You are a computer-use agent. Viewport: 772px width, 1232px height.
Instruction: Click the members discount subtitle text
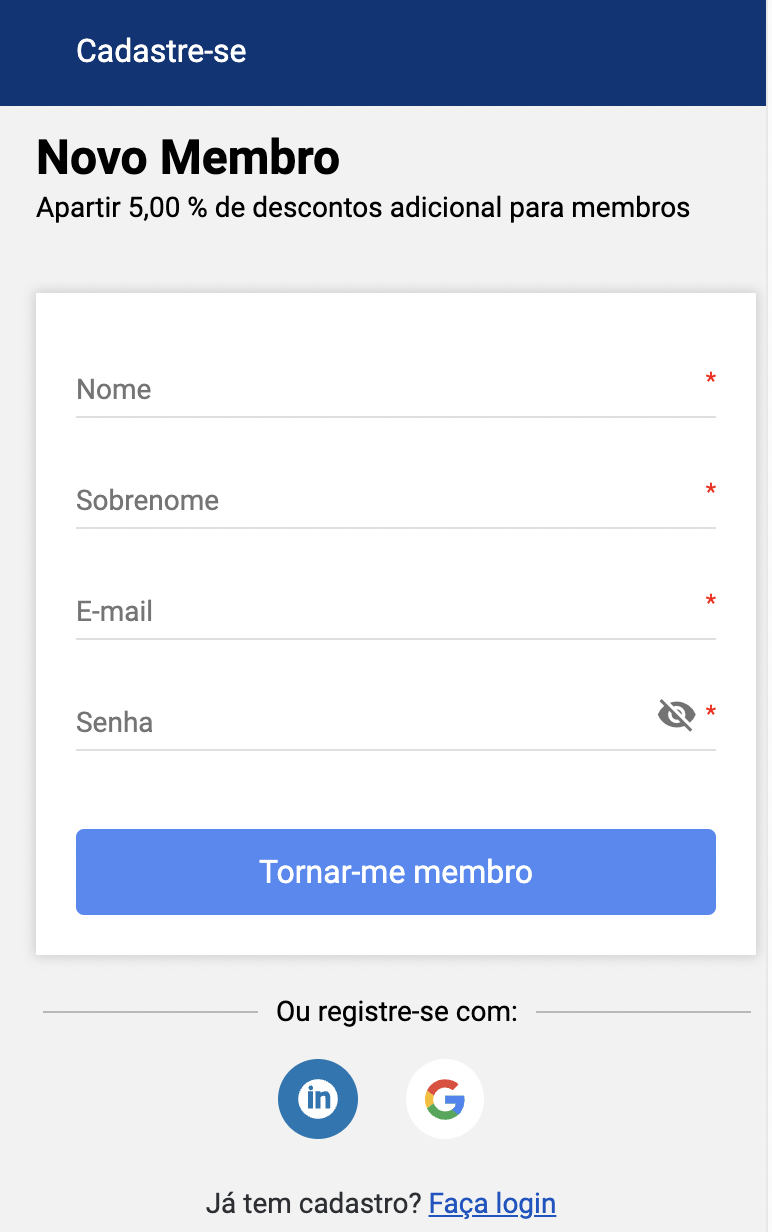pyautogui.click(x=363, y=208)
